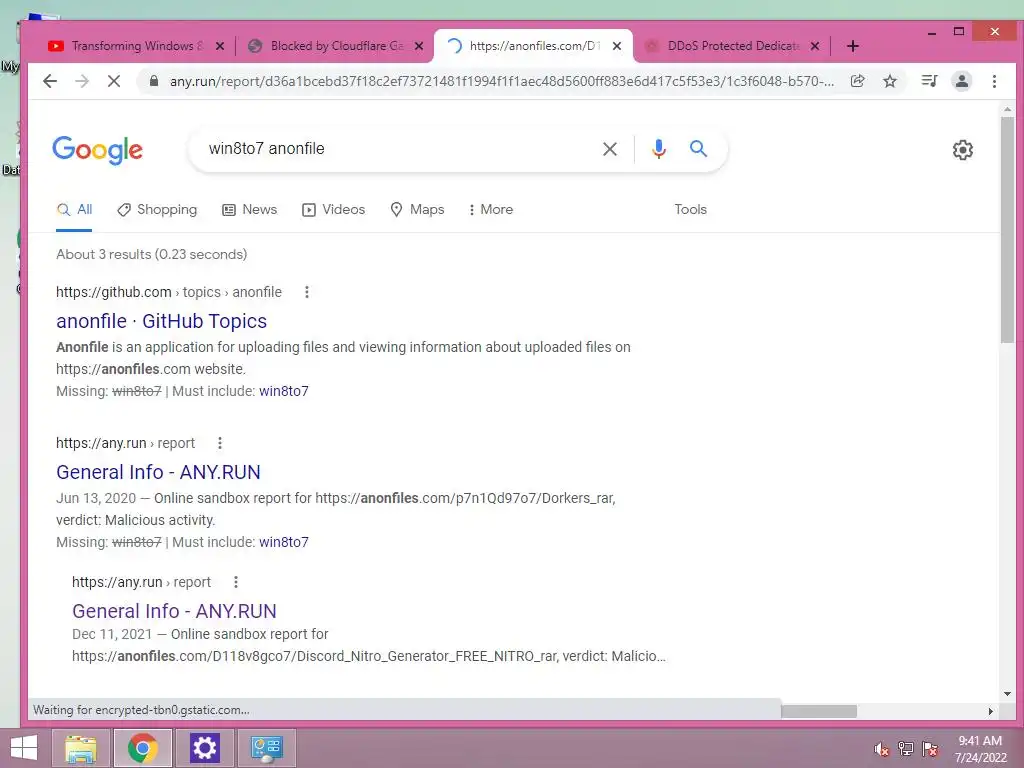Open a new browser tab
Viewport: 1024px width, 768px height.
coord(852,46)
